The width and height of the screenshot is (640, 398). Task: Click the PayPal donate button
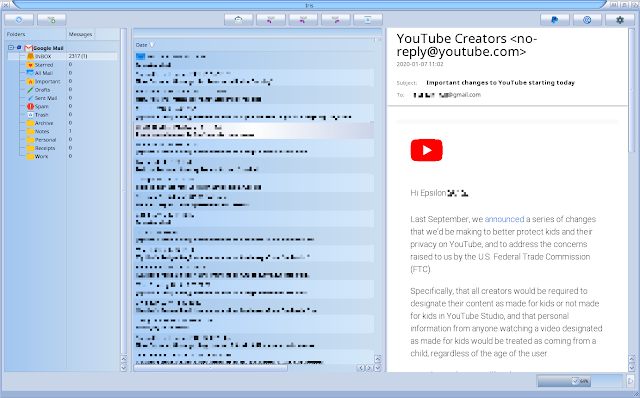(x=555, y=20)
